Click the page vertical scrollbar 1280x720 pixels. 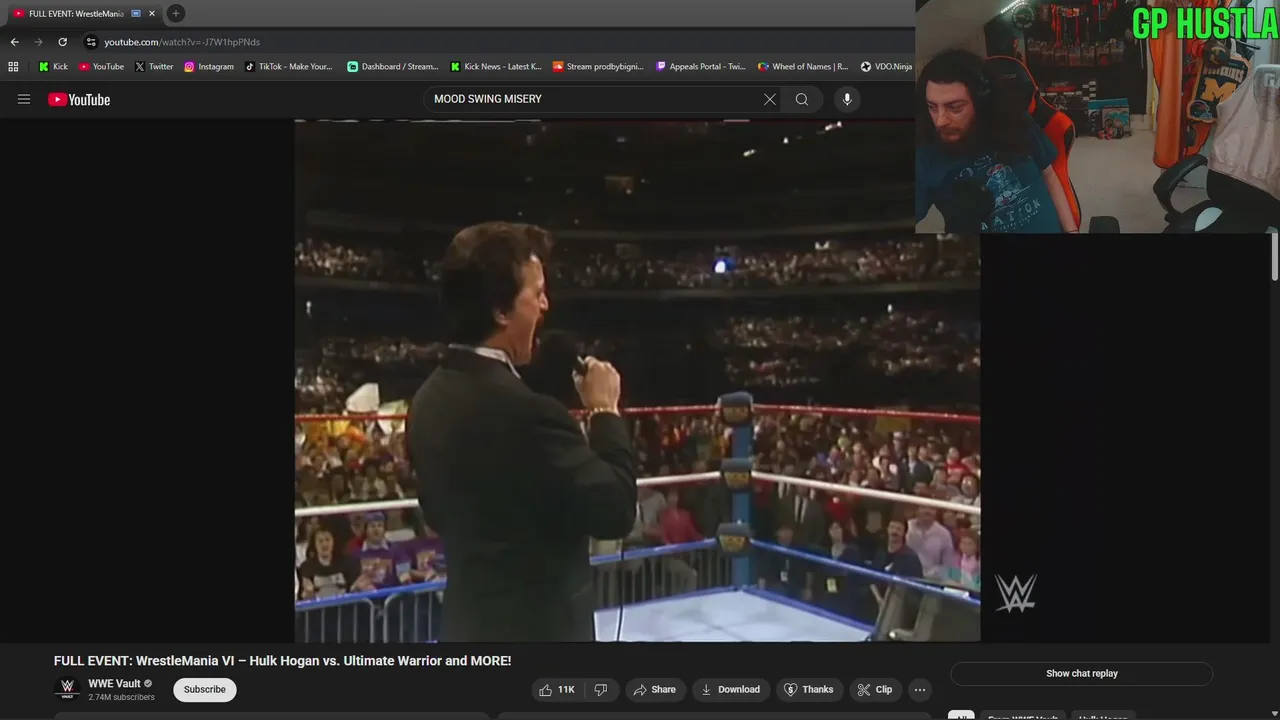tap(1274, 256)
